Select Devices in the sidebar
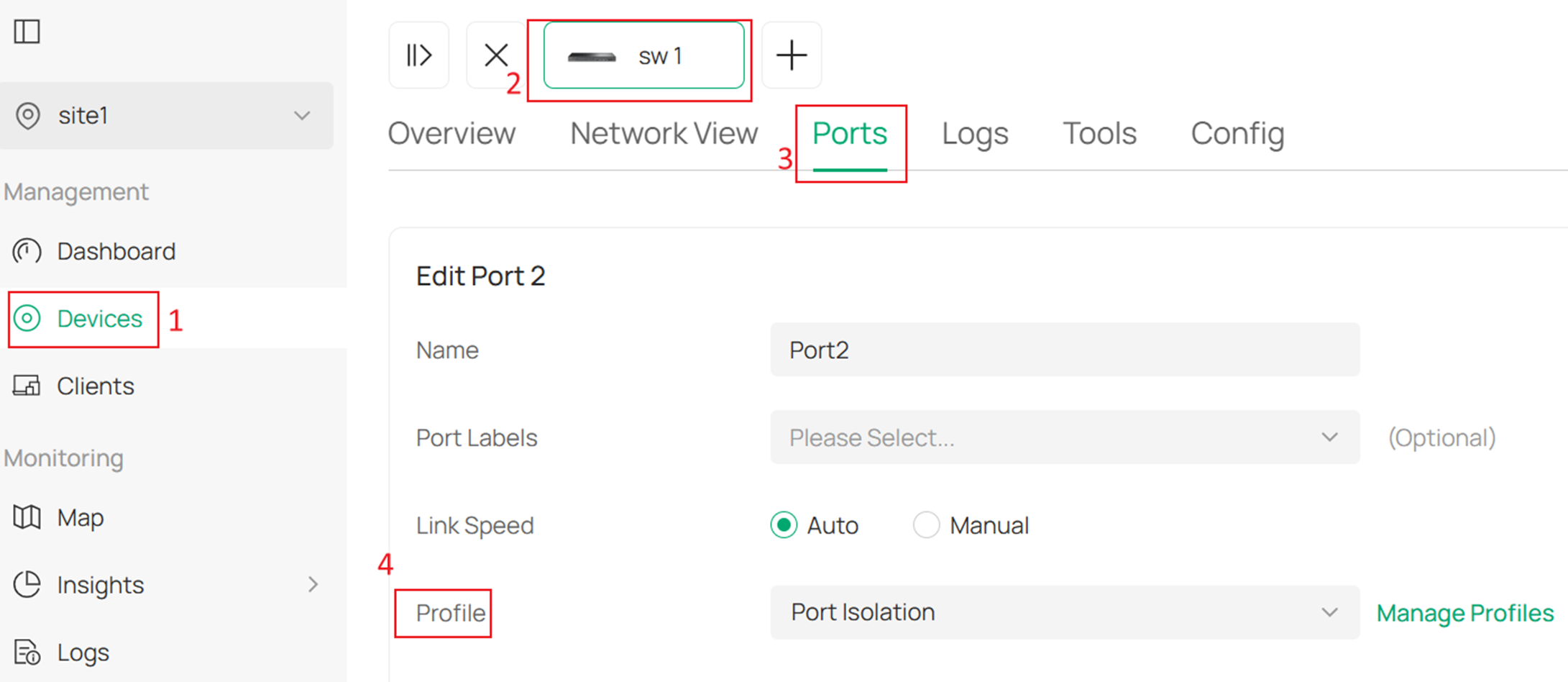Screen dimensions: 1568x682 98,319
